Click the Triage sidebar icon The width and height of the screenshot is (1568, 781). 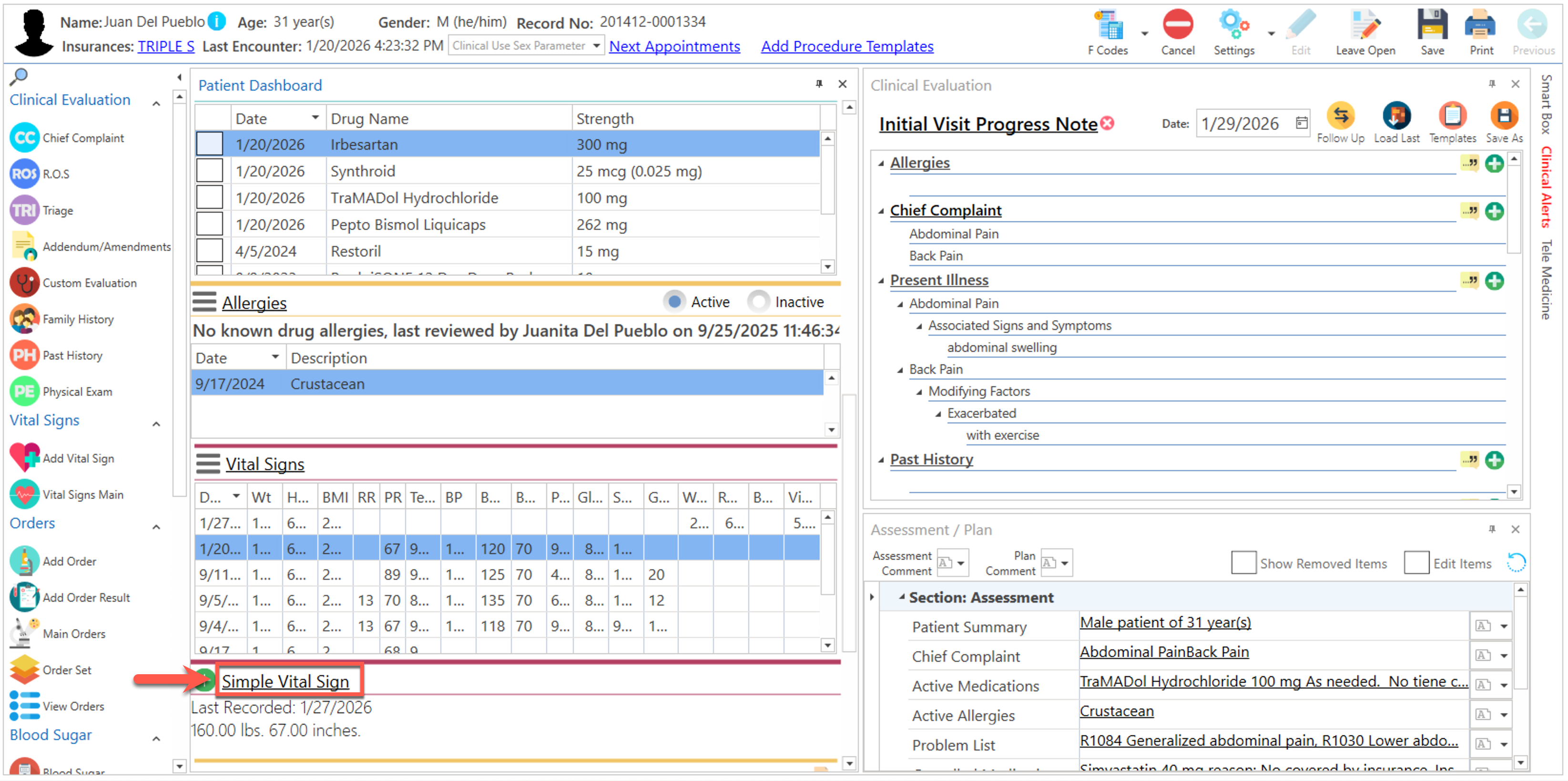pyautogui.click(x=24, y=210)
